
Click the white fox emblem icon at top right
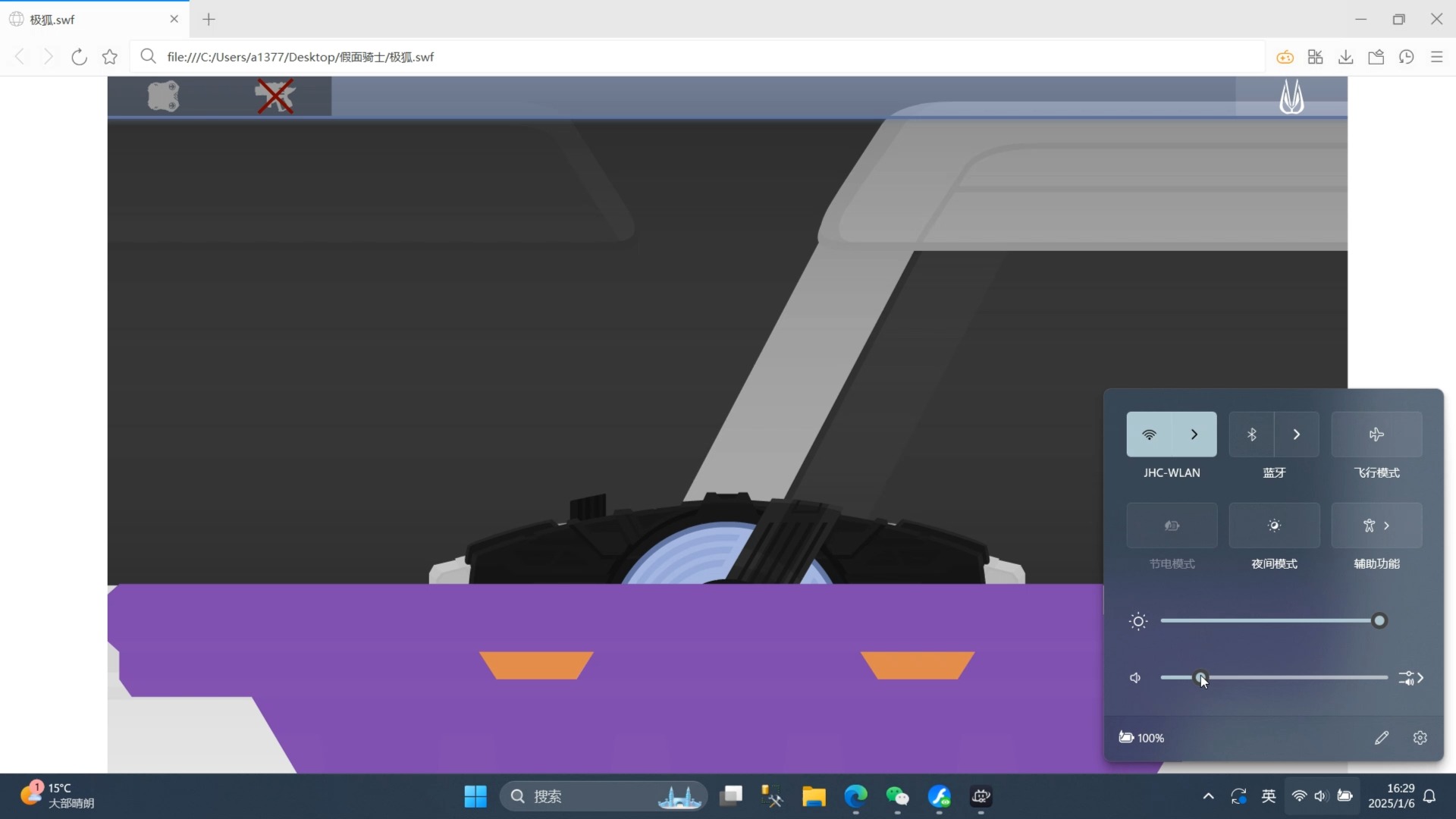[1291, 97]
